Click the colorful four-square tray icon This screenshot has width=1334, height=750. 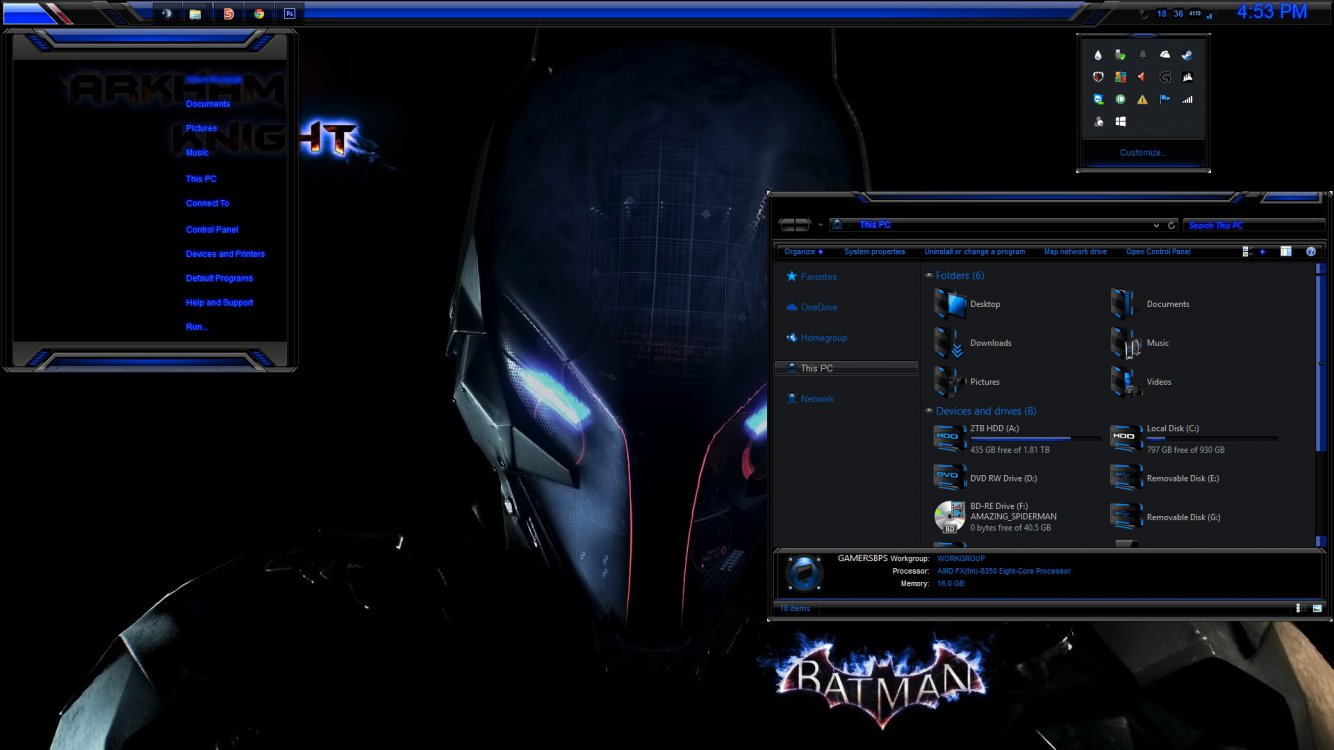[x=1120, y=77]
